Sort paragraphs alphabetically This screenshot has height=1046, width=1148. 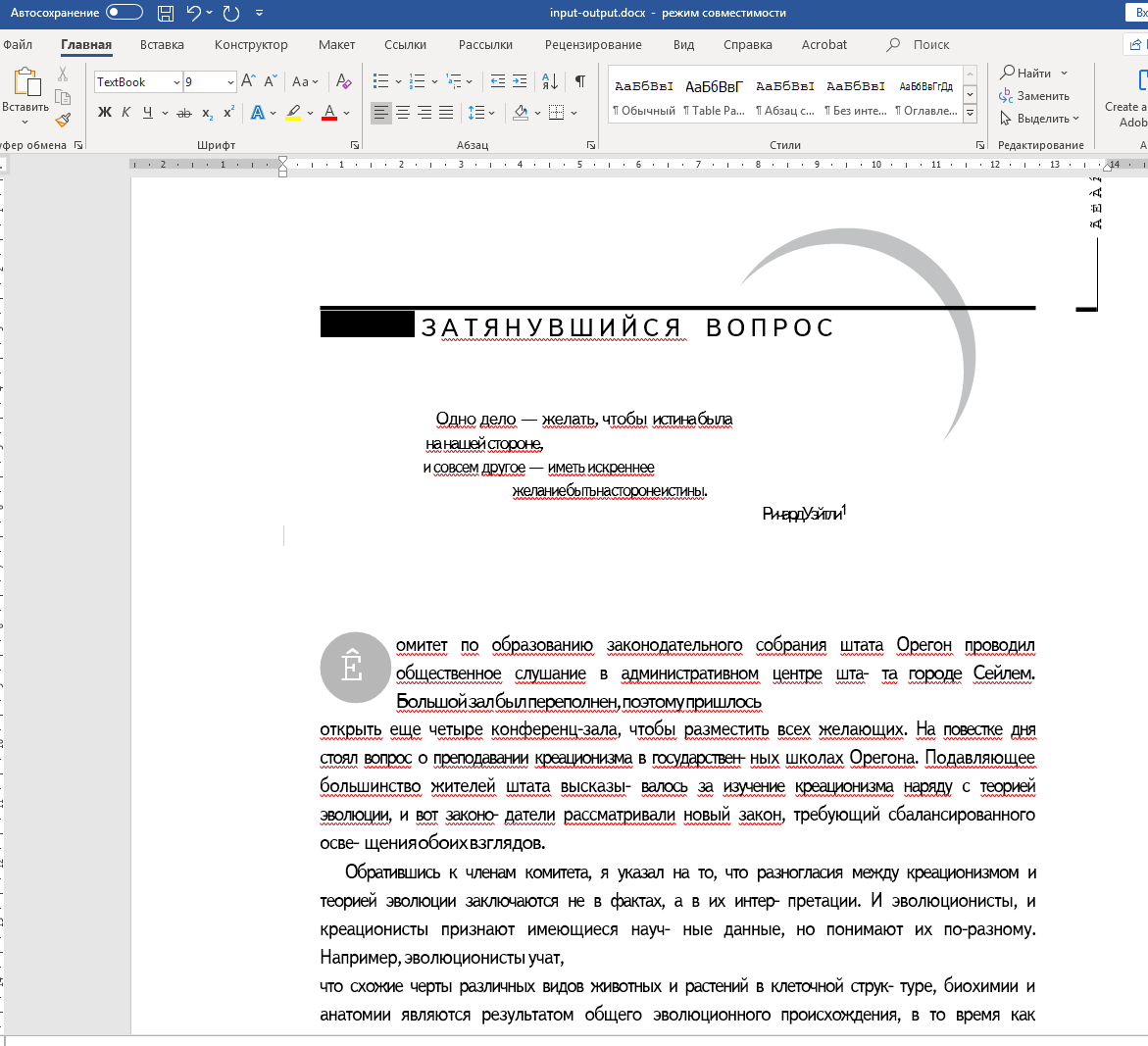tap(550, 81)
